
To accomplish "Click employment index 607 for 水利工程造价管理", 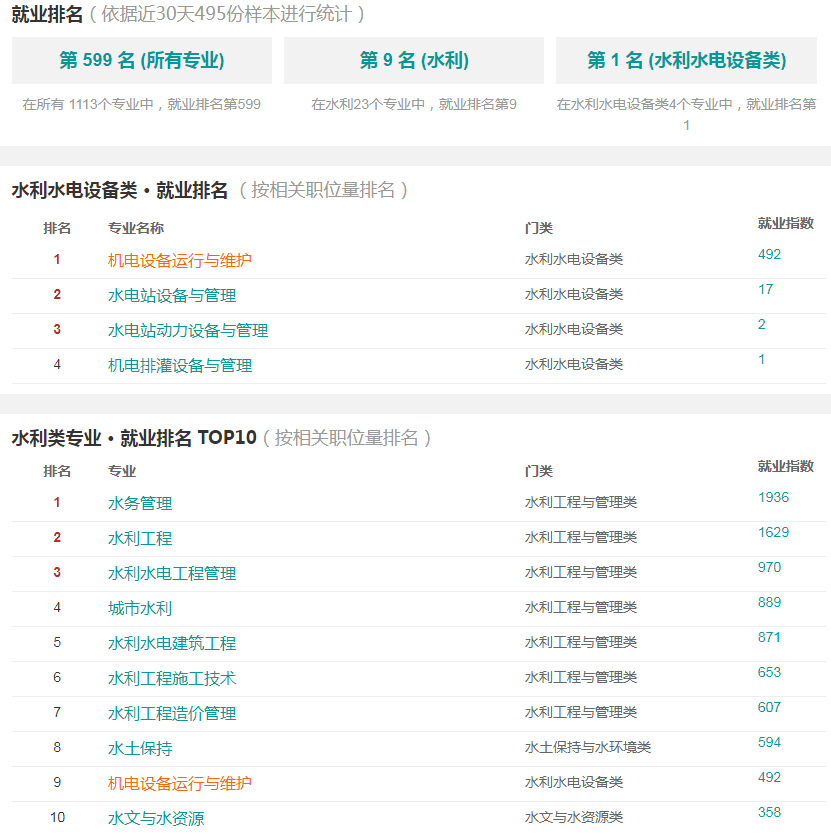I will pyautogui.click(x=769, y=708).
